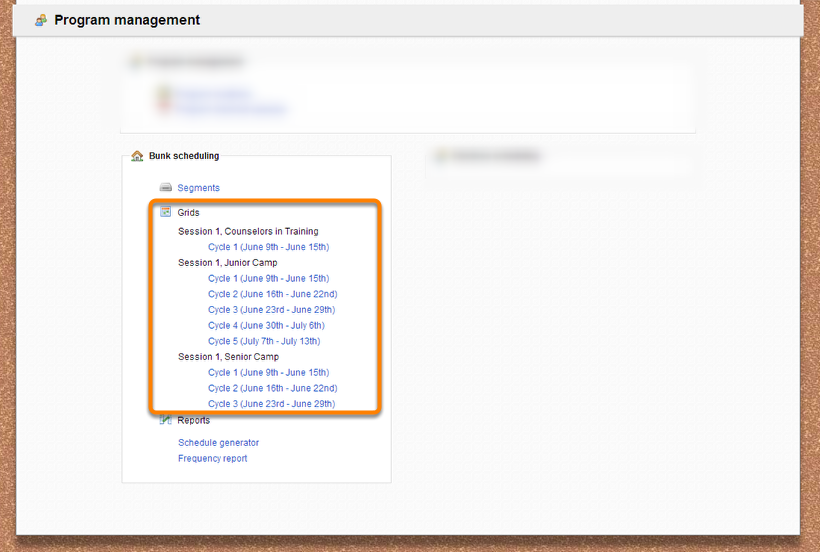
Task: Open the Frequency report link
Action: pyautogui.click(x=212, y=459)
